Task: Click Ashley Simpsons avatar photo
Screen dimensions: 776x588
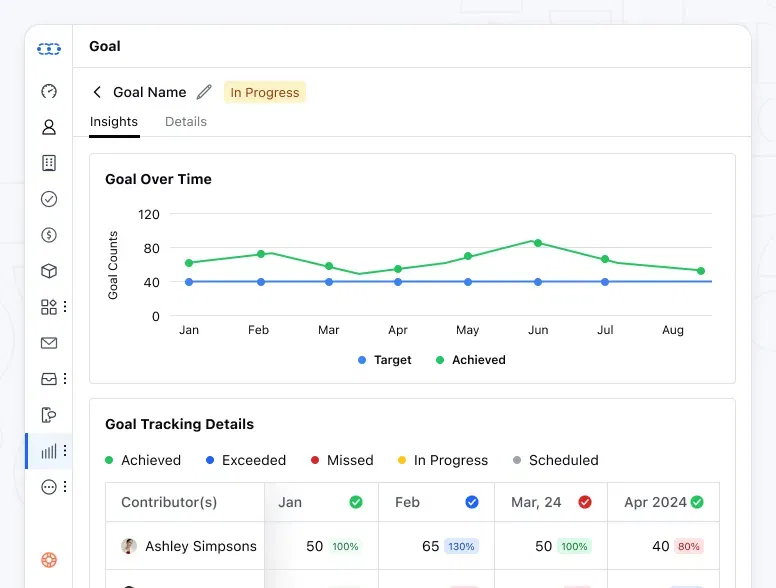Action: tap(129, 546)
